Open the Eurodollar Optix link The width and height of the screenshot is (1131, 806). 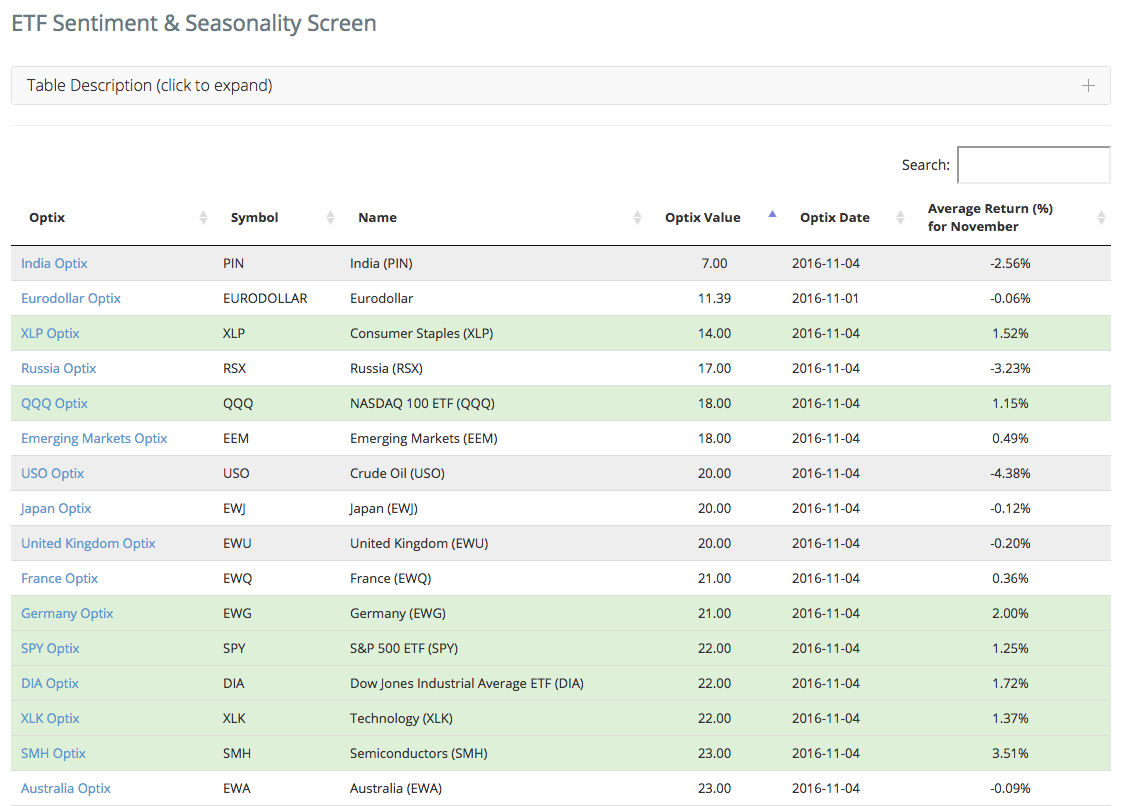(71, 298)
